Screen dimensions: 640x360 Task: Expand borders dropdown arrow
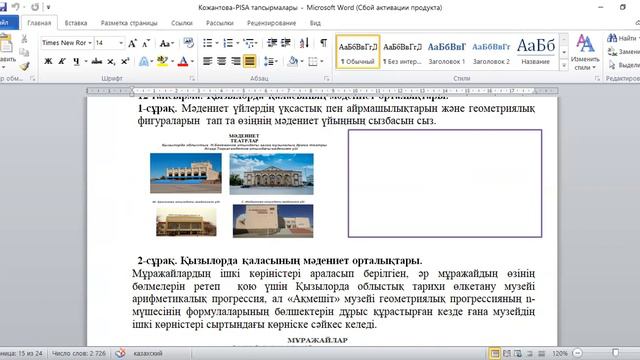[322, 61]
